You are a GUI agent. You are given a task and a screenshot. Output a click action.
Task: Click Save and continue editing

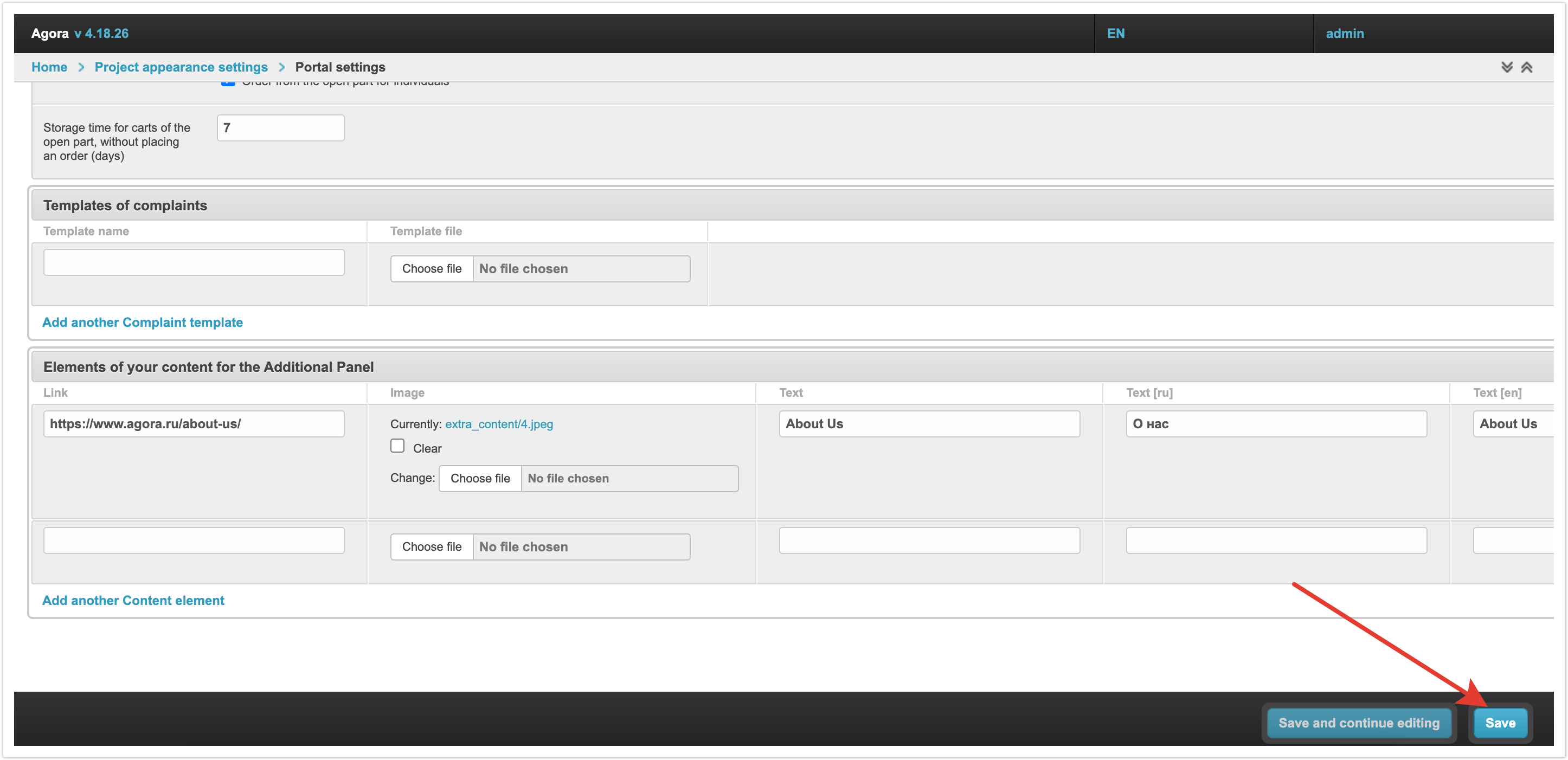pyautogui.click(x=1358, y=722)
